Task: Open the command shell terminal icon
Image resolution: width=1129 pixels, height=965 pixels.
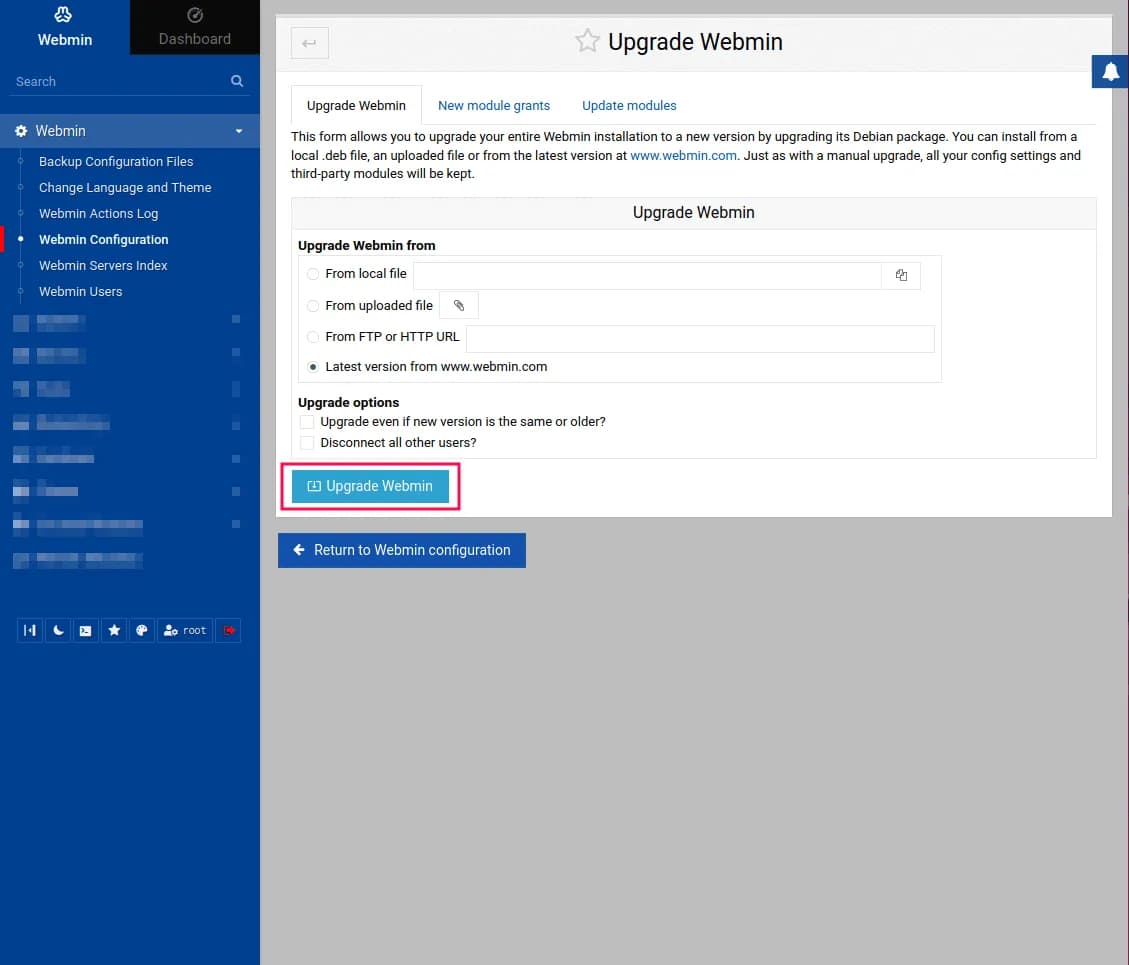Action: [86, 630]
